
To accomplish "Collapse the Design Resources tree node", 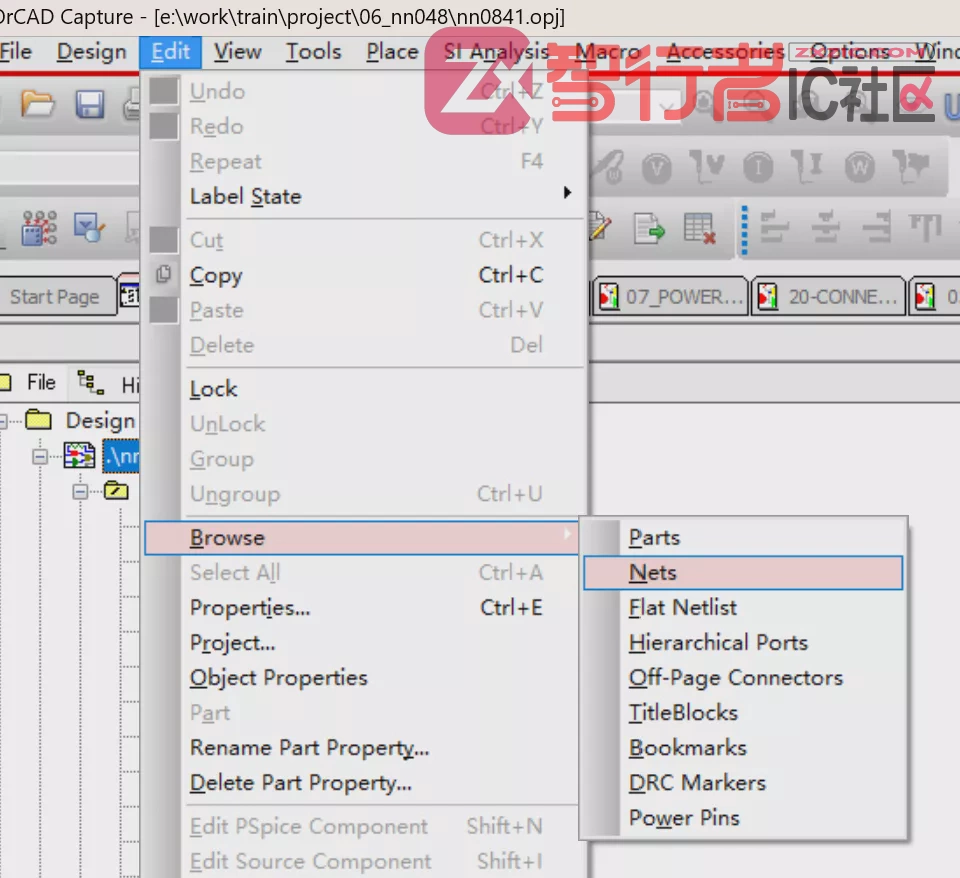I will (3, 421).
